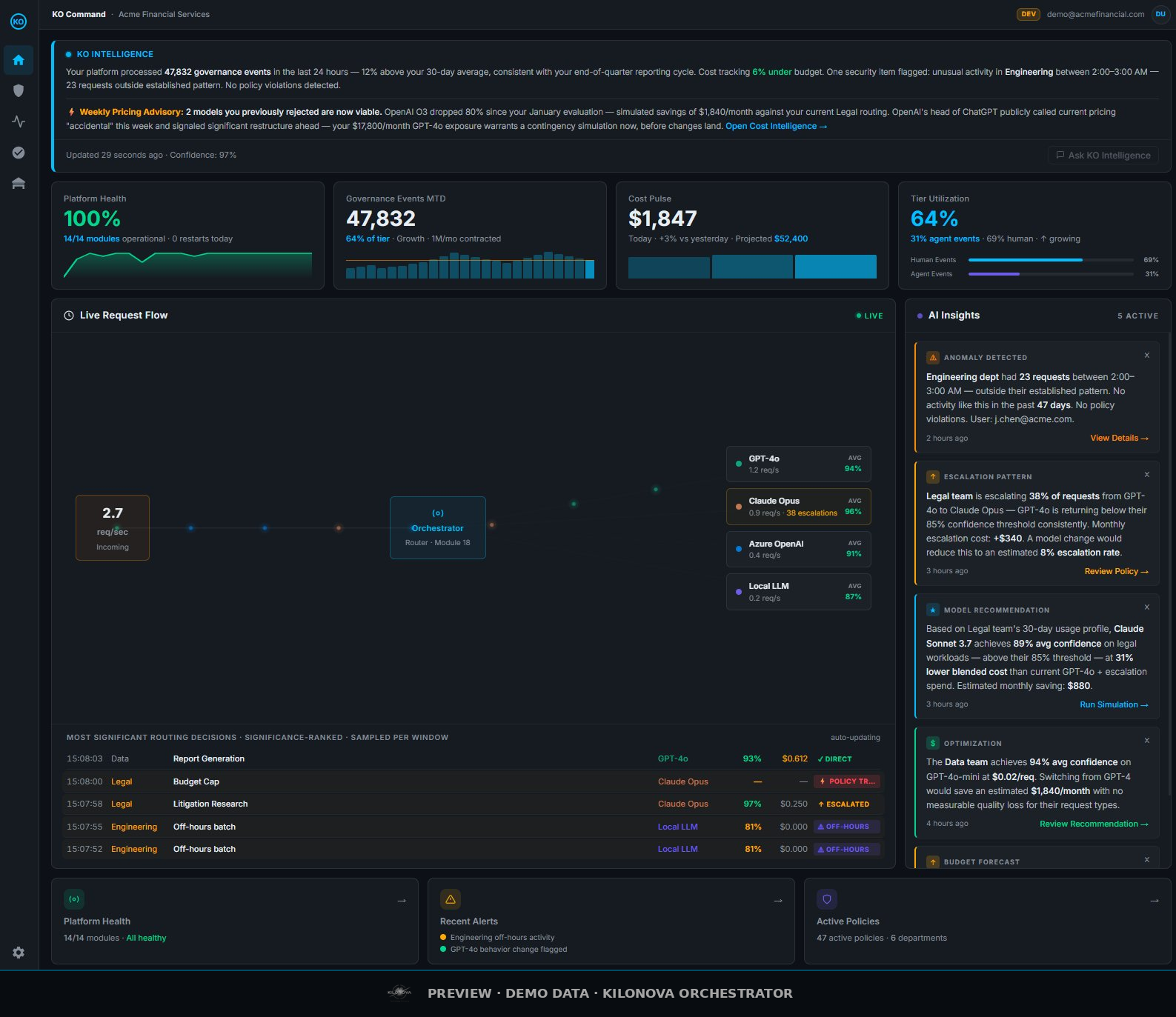
Task: Open Cost Intelligence link
Action: tap(776, 126)
